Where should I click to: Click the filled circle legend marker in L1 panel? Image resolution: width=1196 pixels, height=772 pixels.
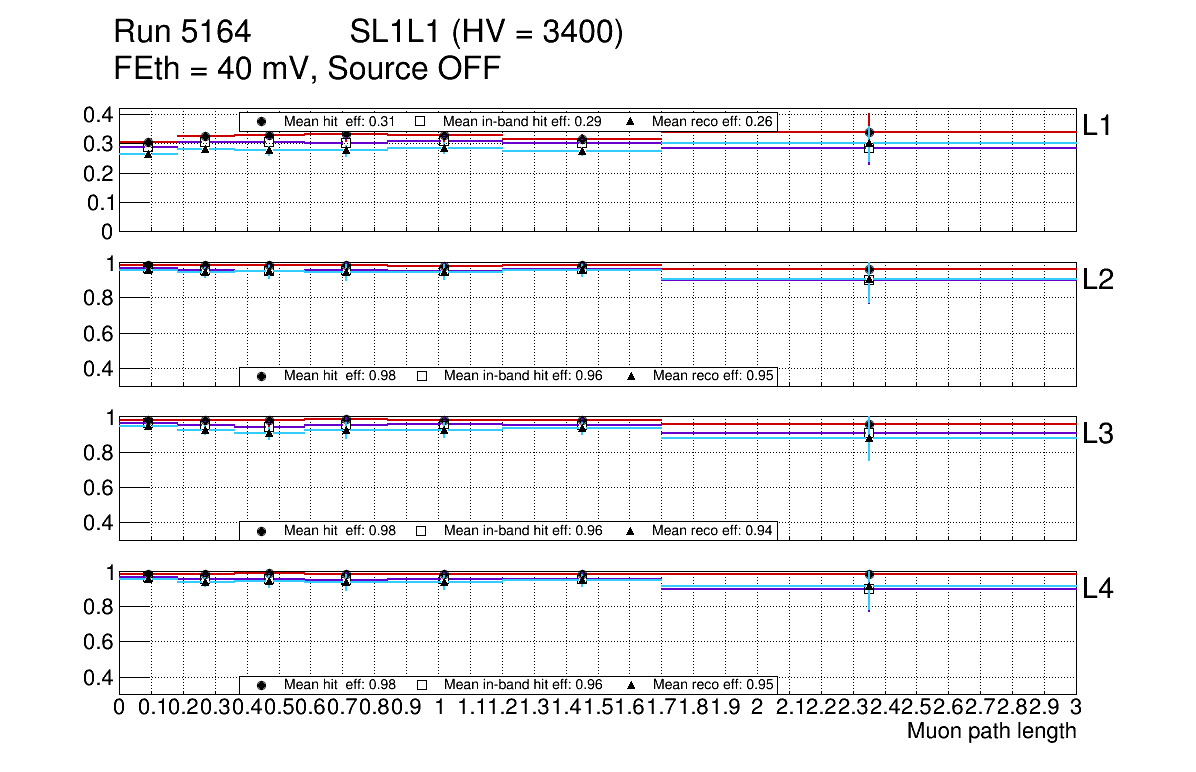coord(261,121)
